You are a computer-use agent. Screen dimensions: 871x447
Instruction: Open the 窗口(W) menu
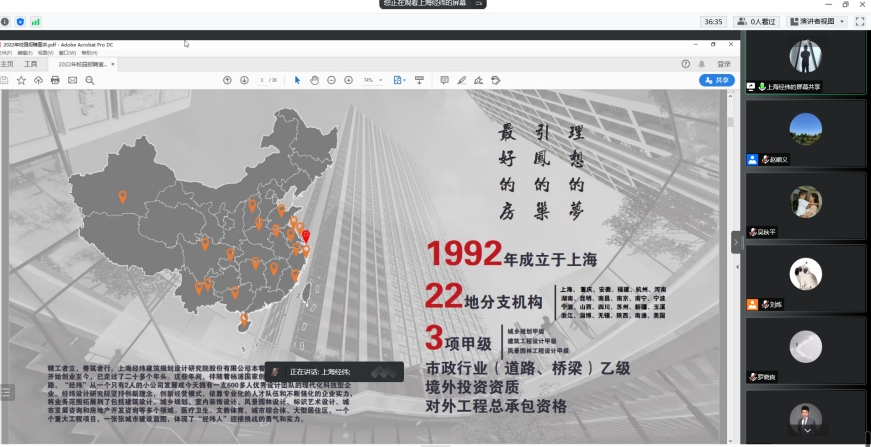click(x=68, y=53)
